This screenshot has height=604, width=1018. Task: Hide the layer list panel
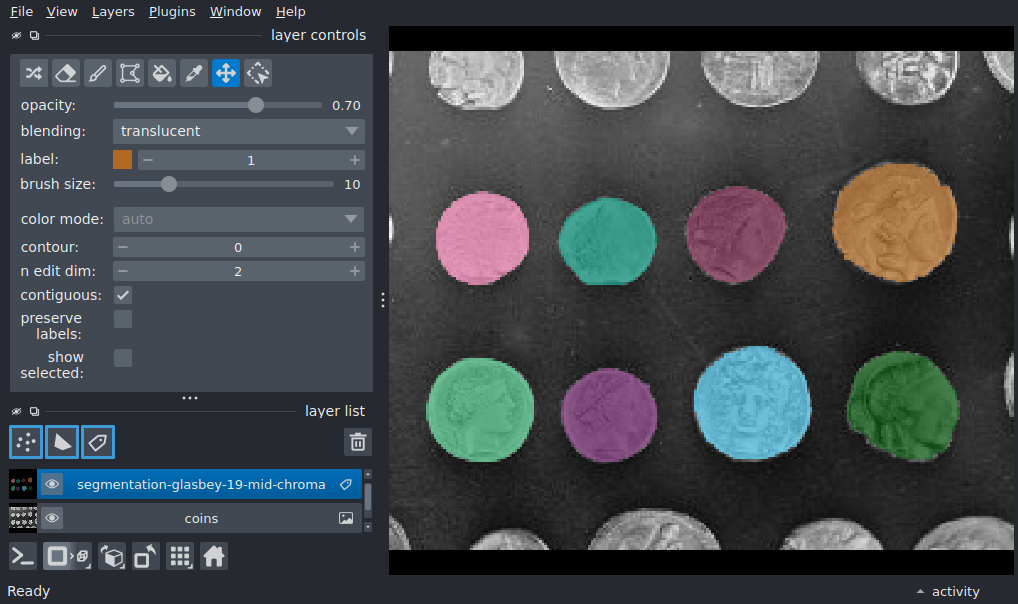point(16,411)
